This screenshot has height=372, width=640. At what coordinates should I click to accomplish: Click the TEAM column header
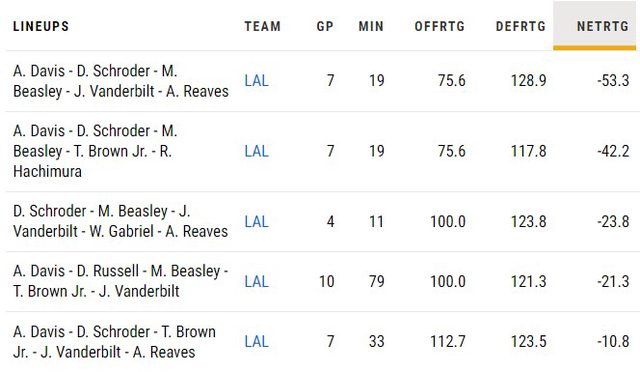click(x=262, y=27)
